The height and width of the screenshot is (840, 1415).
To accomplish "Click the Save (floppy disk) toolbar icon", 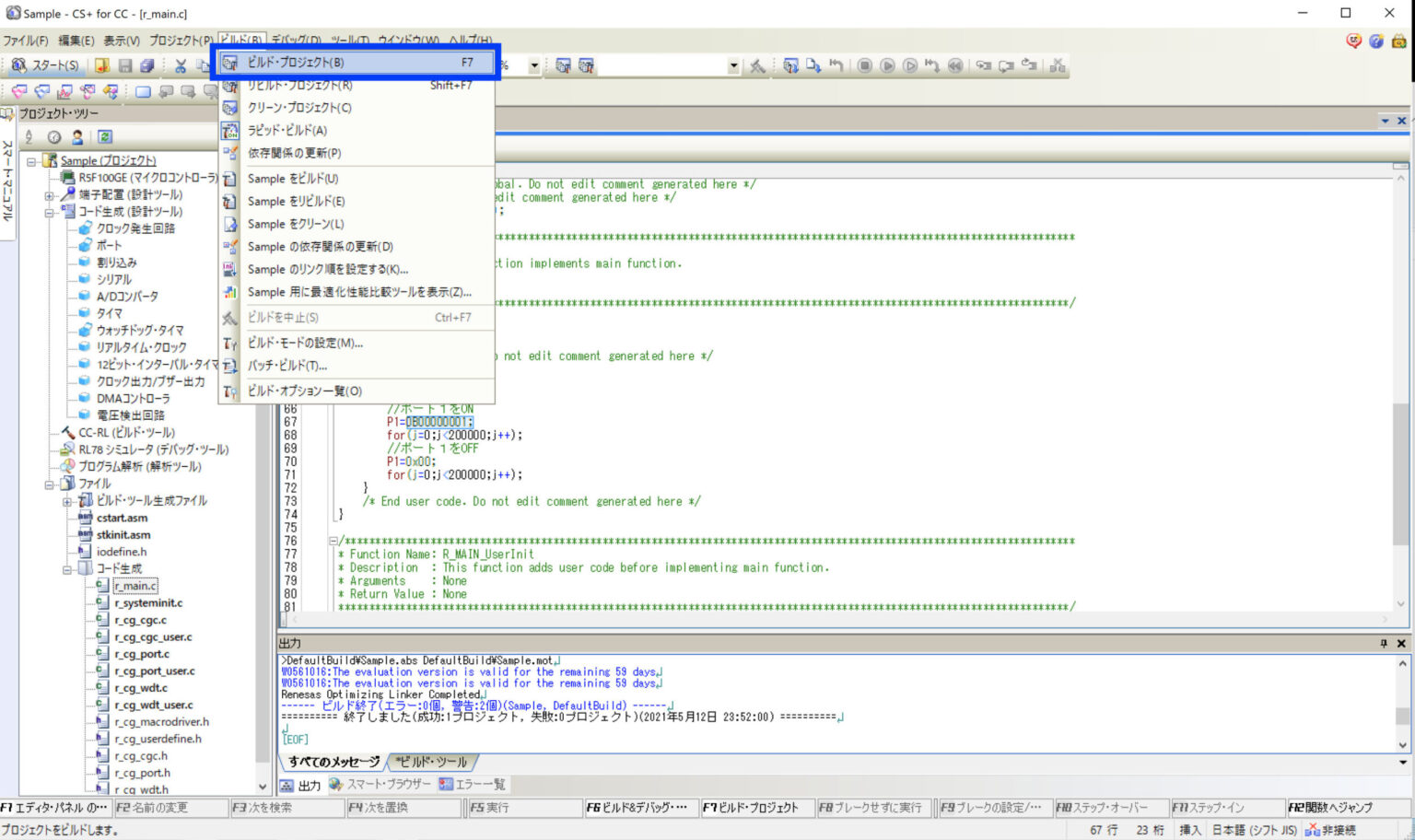I will pos(124,64).
